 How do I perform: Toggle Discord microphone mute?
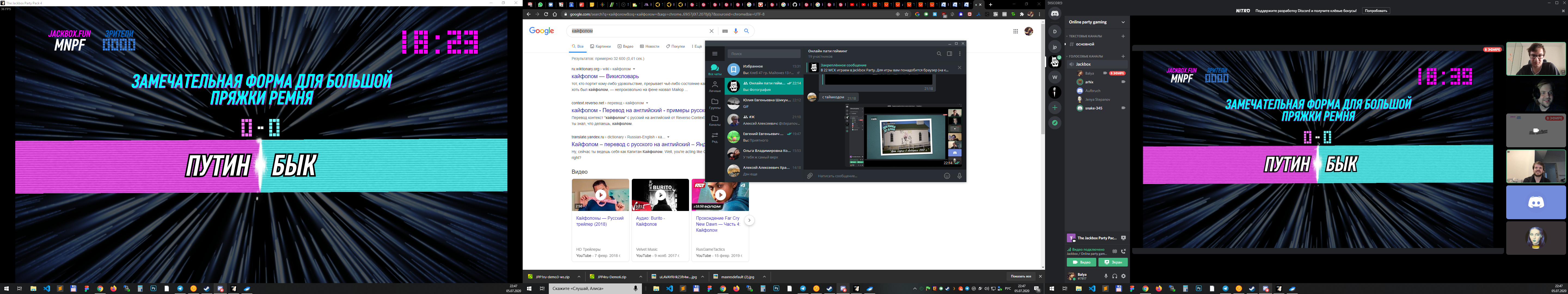[x=1106, y=276]
